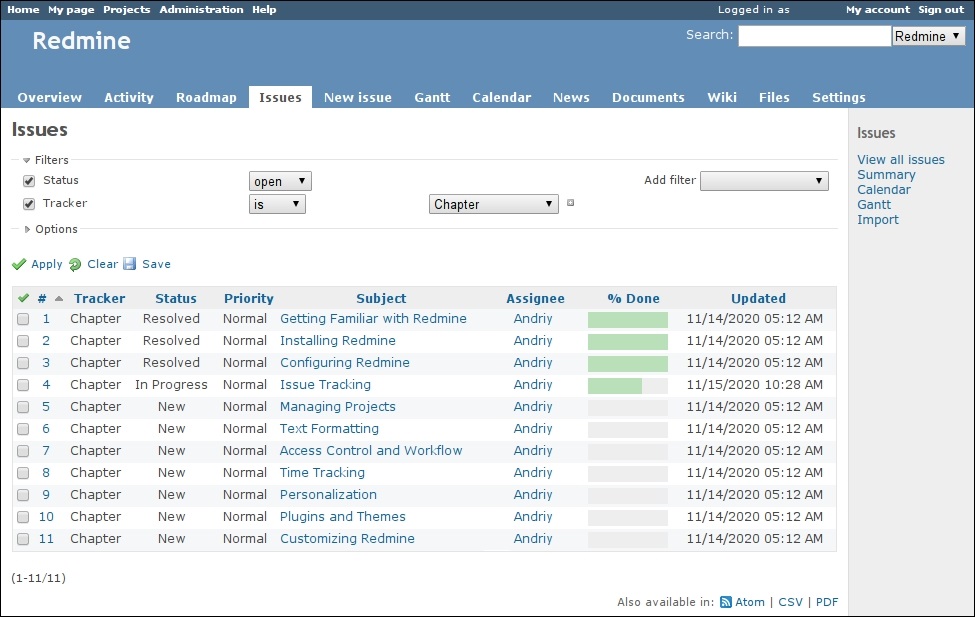975x617 pixels.
Task: Sort by the Updated column header
Action: pyautogui.click(x=758, y=299)
